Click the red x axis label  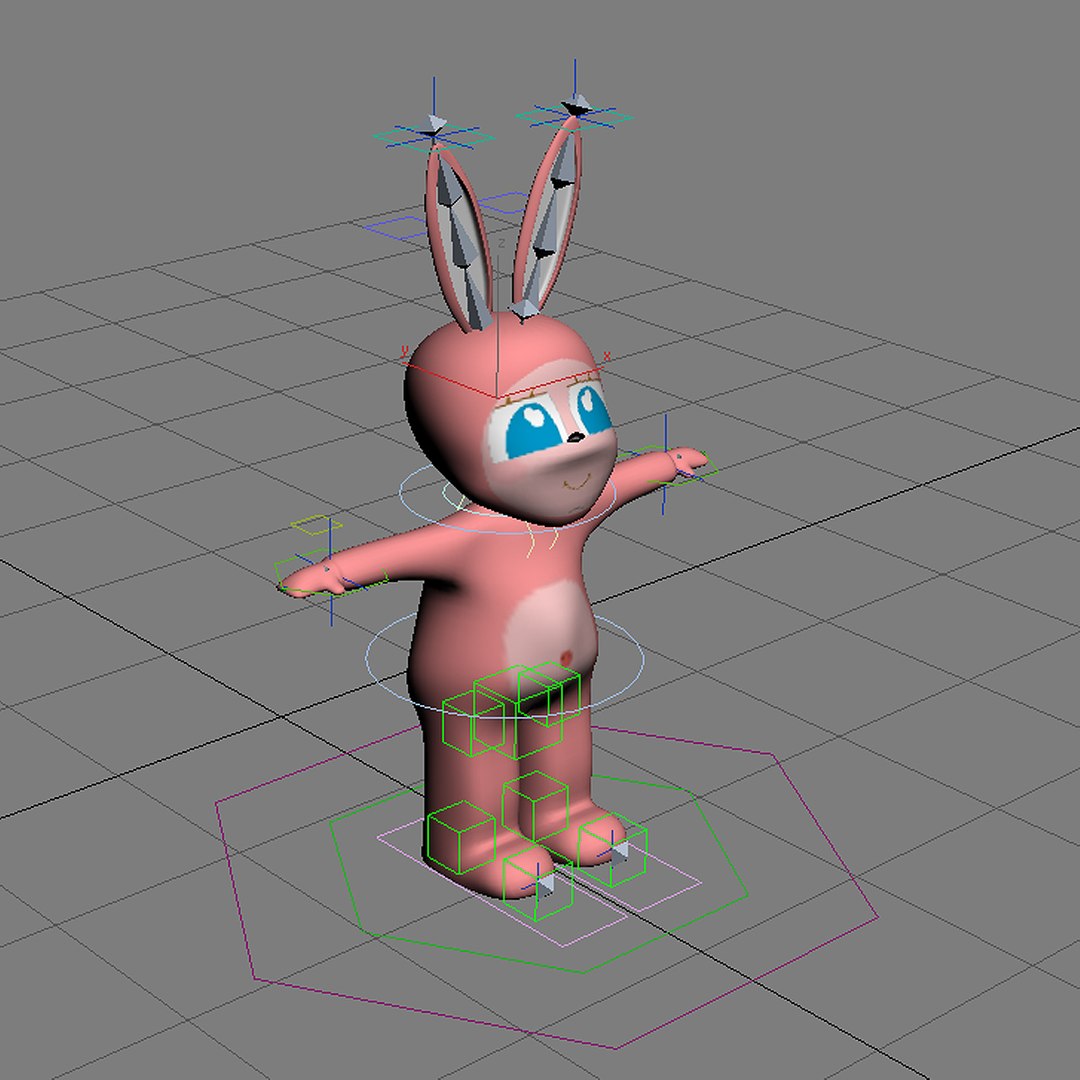[607, 356]
